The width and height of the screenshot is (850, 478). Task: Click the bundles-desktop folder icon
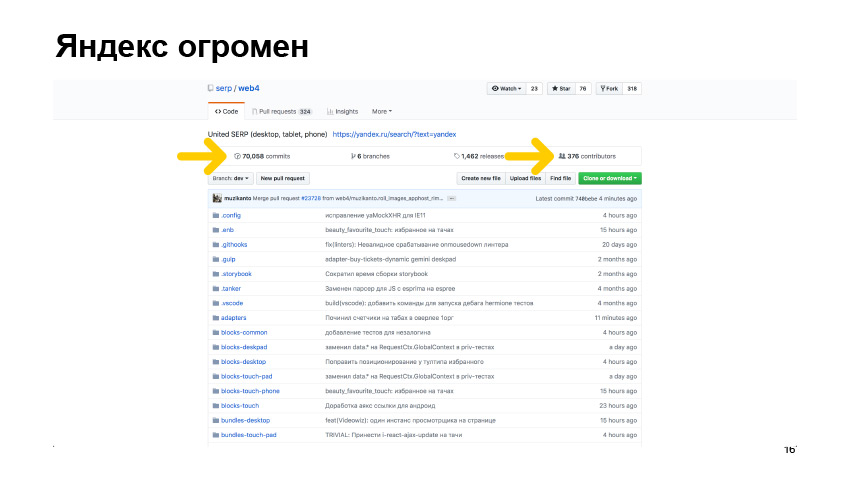pos(216,420)
